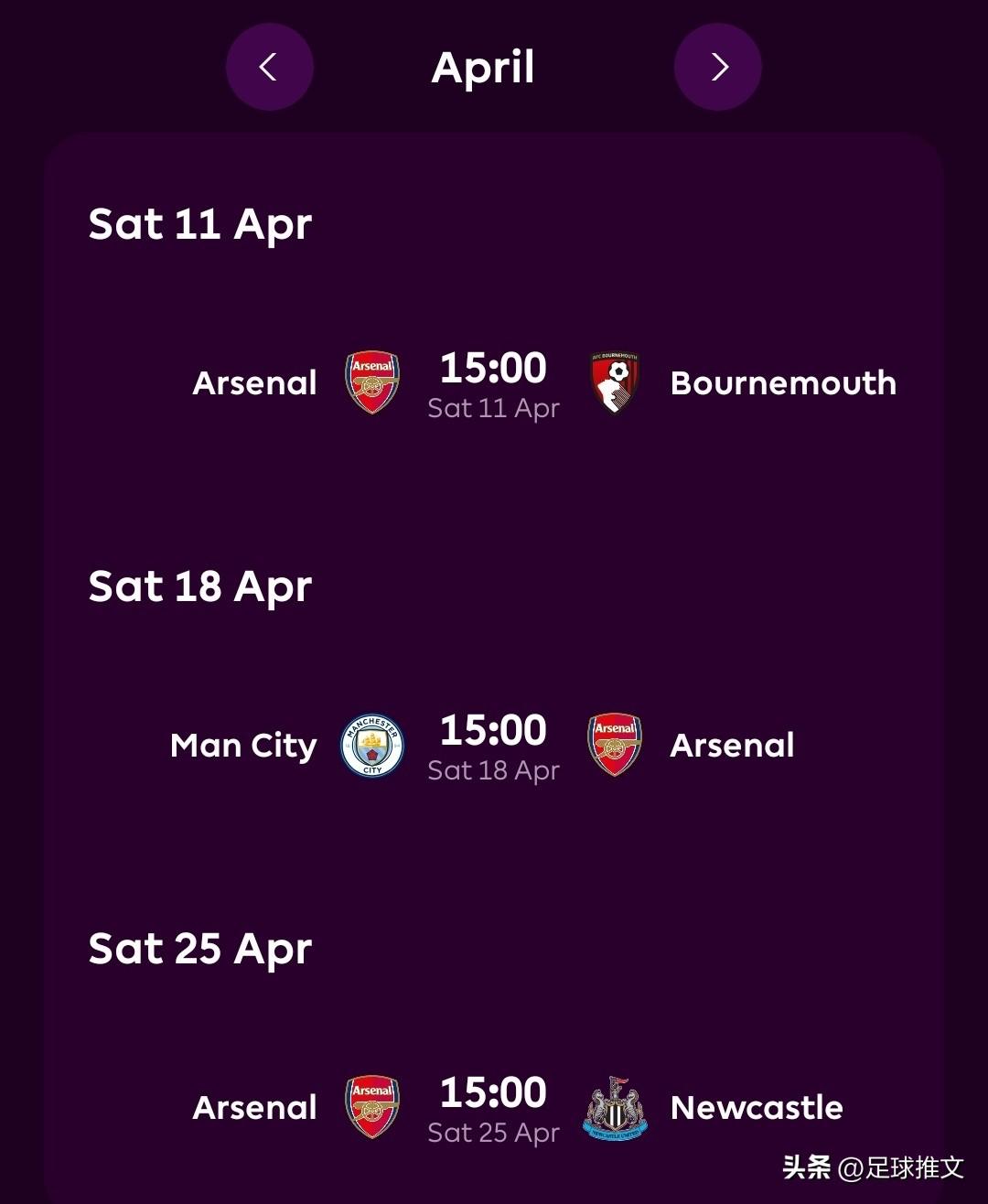Go to next month with right arrow

(x=718, y=67)
